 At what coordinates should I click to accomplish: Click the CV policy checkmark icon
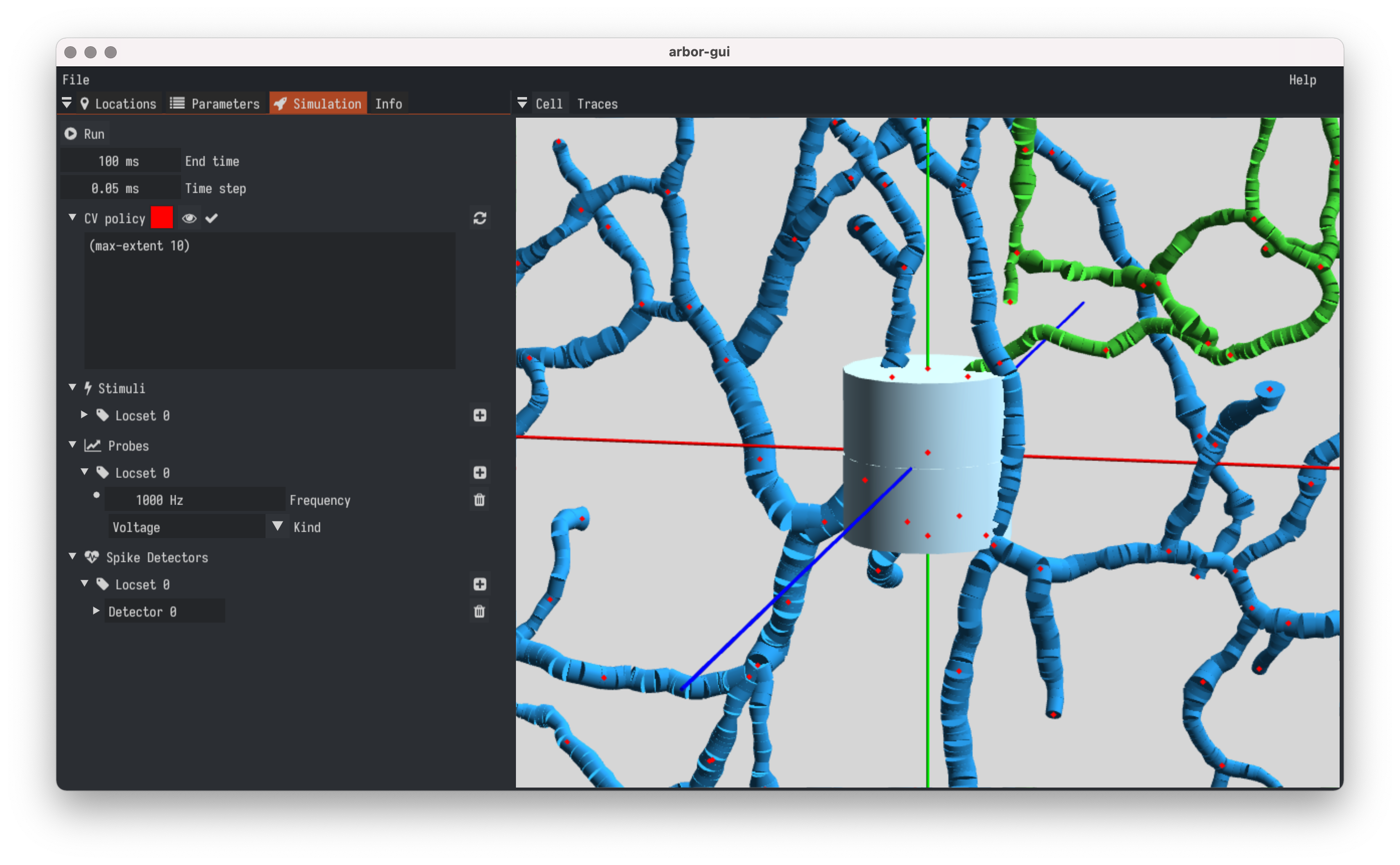[x=212, y=218]
